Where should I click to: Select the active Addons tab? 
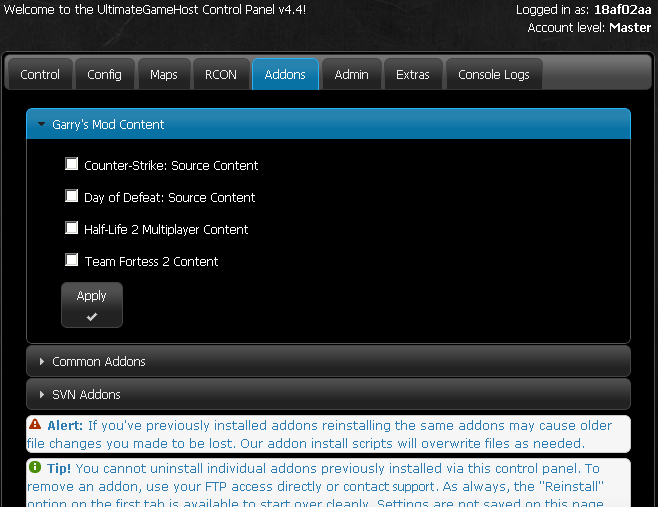[285, 74]
